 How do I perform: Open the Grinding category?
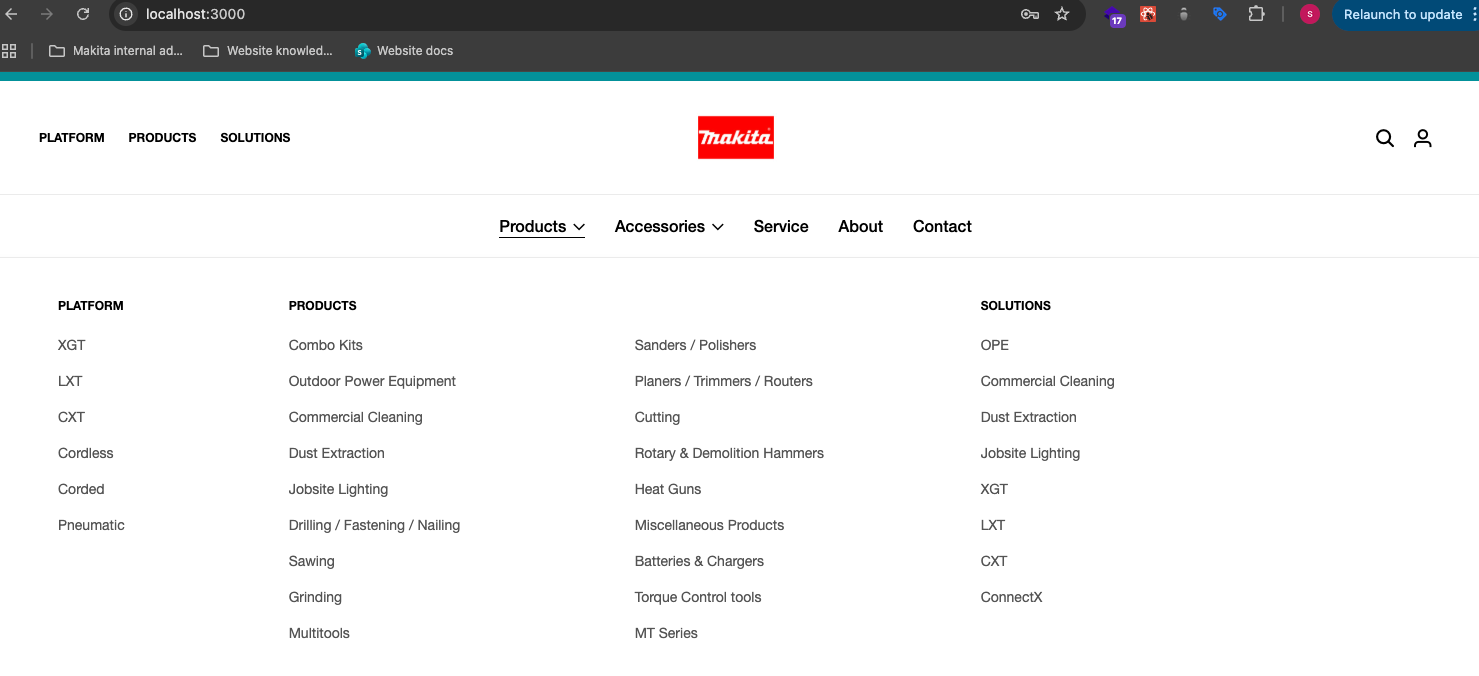click(x=315, y=597)
